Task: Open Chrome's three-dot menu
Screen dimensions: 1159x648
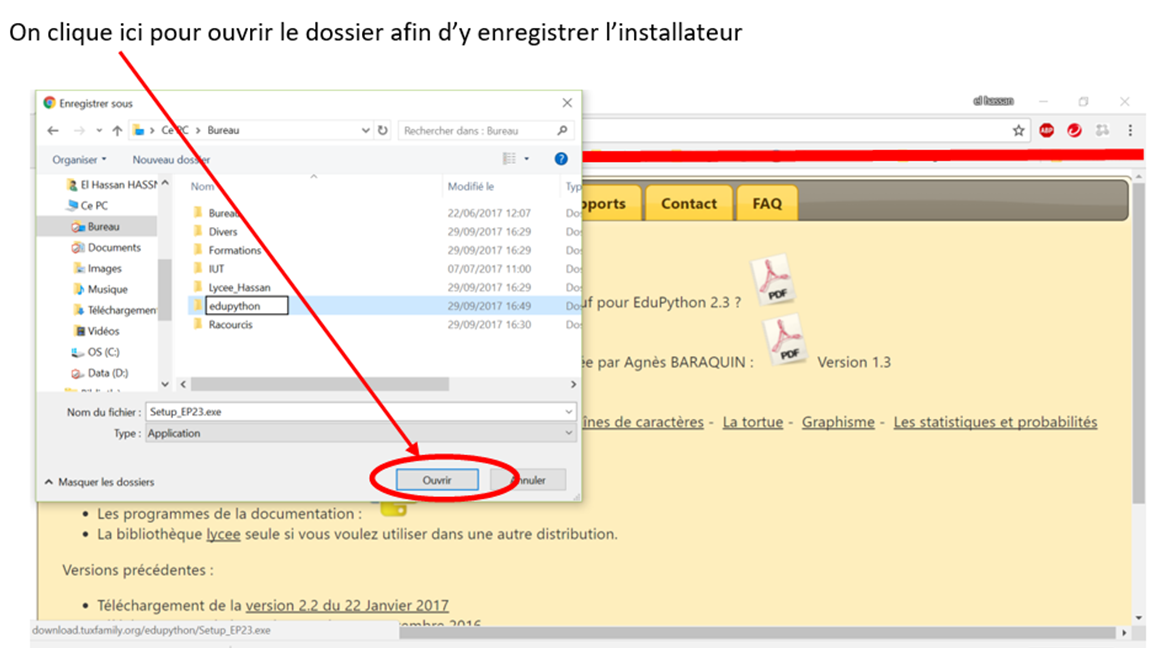Action: tap(1130, 130)
